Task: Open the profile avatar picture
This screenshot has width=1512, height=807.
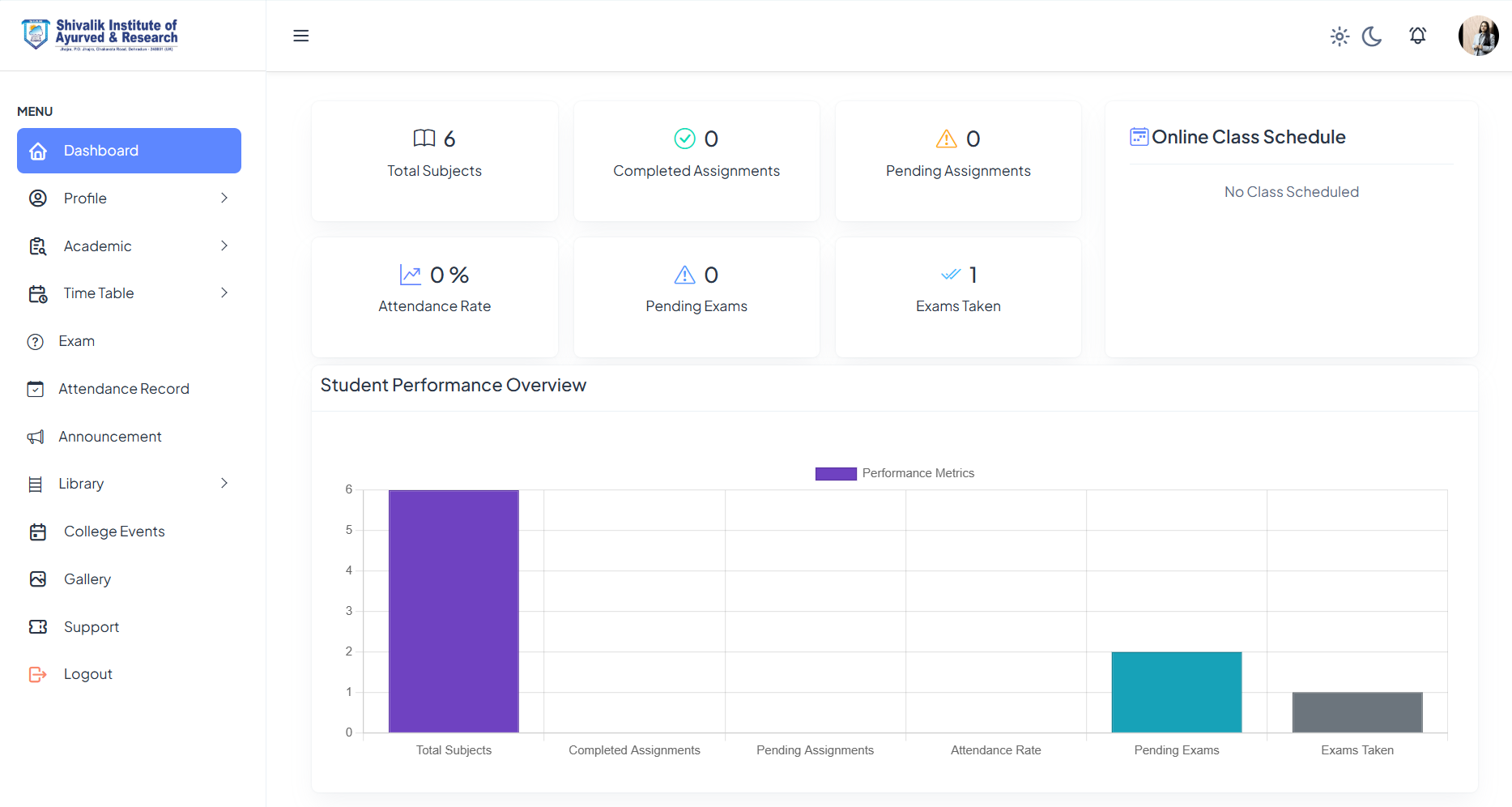Action: (1479, 36)
